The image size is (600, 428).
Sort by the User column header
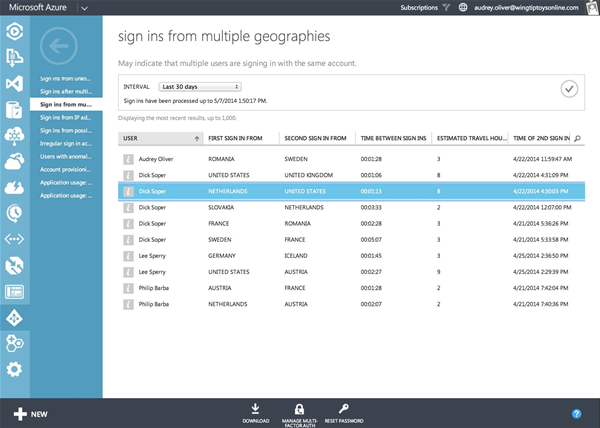pos(160,138)
